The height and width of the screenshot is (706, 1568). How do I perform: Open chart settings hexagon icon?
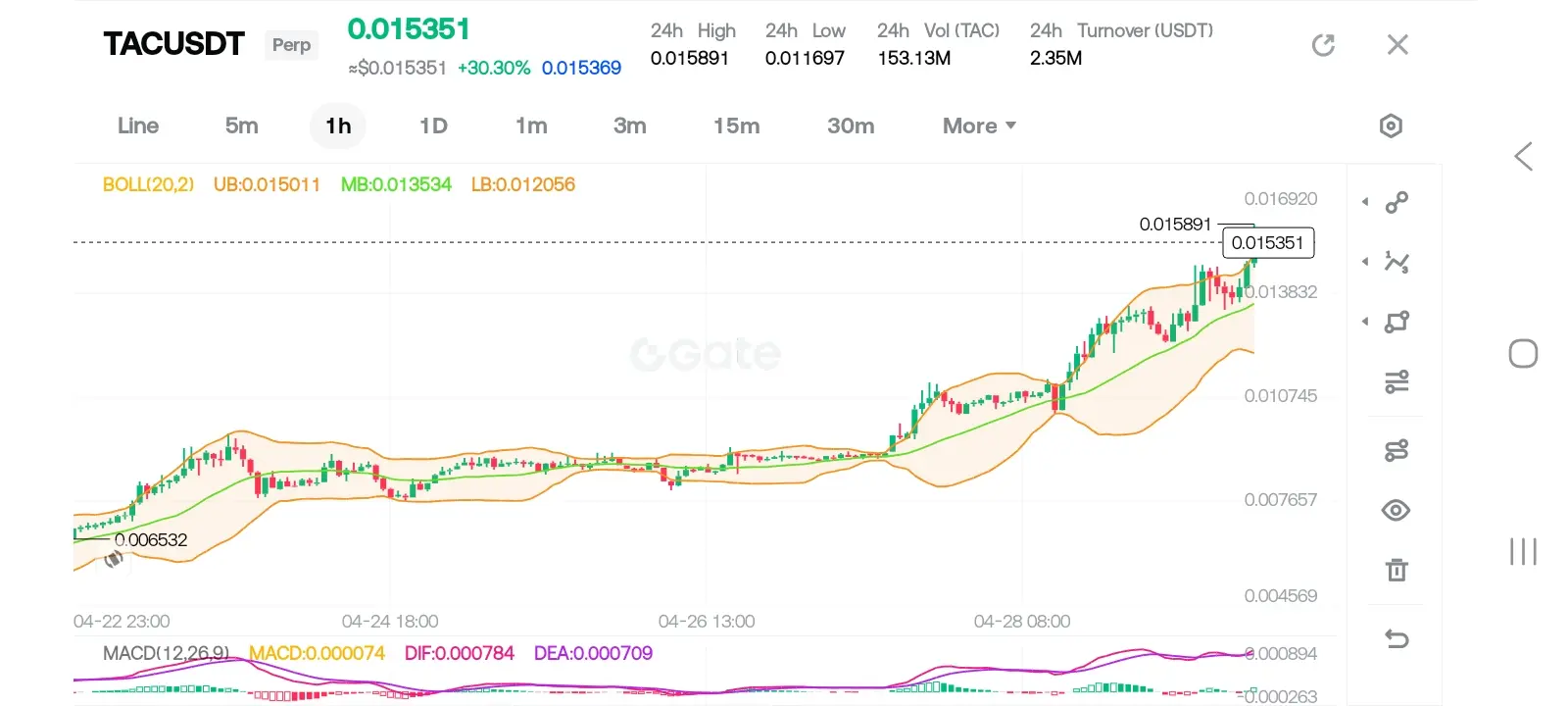(1391, 126)
